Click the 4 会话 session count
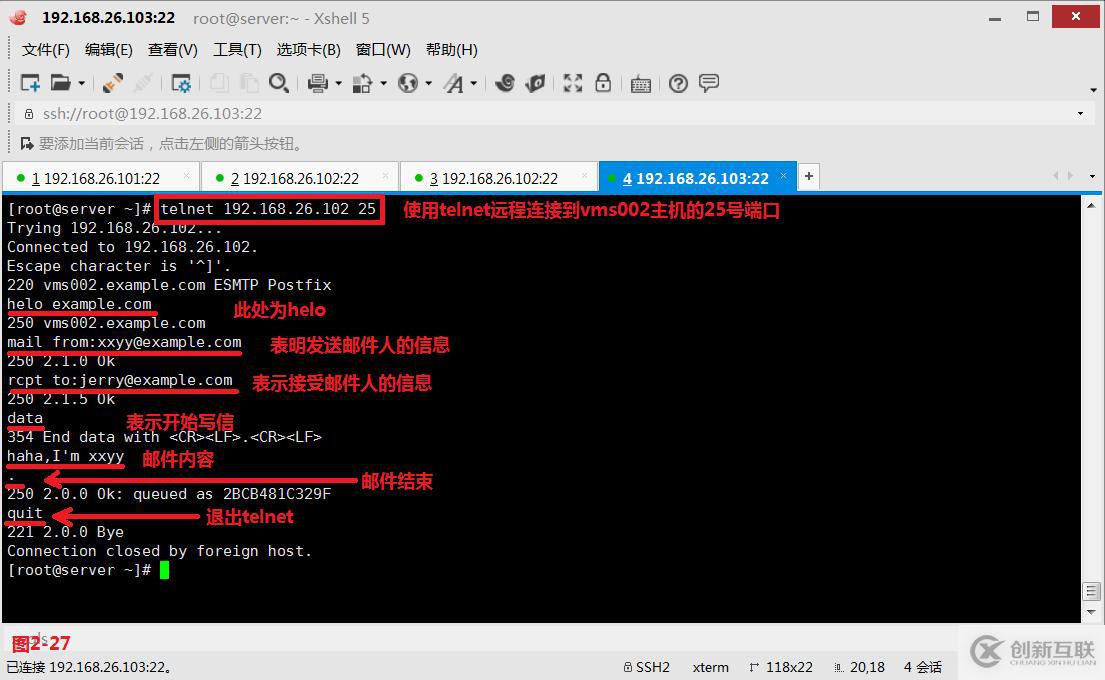The height and width of the screenshot is (680, 1105). [x=922, y=667]
